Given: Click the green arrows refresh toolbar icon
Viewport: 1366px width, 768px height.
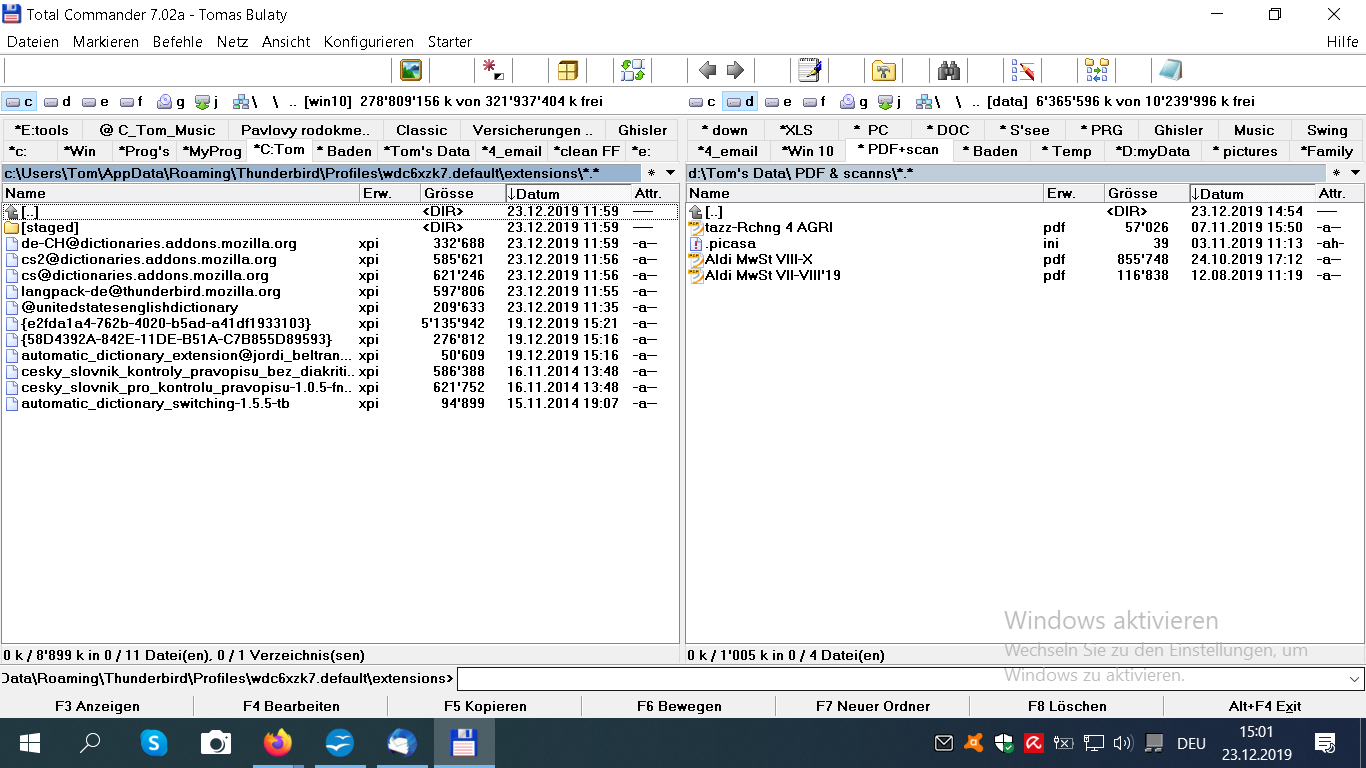Looking at the screenshot, I should pos(632,70).
